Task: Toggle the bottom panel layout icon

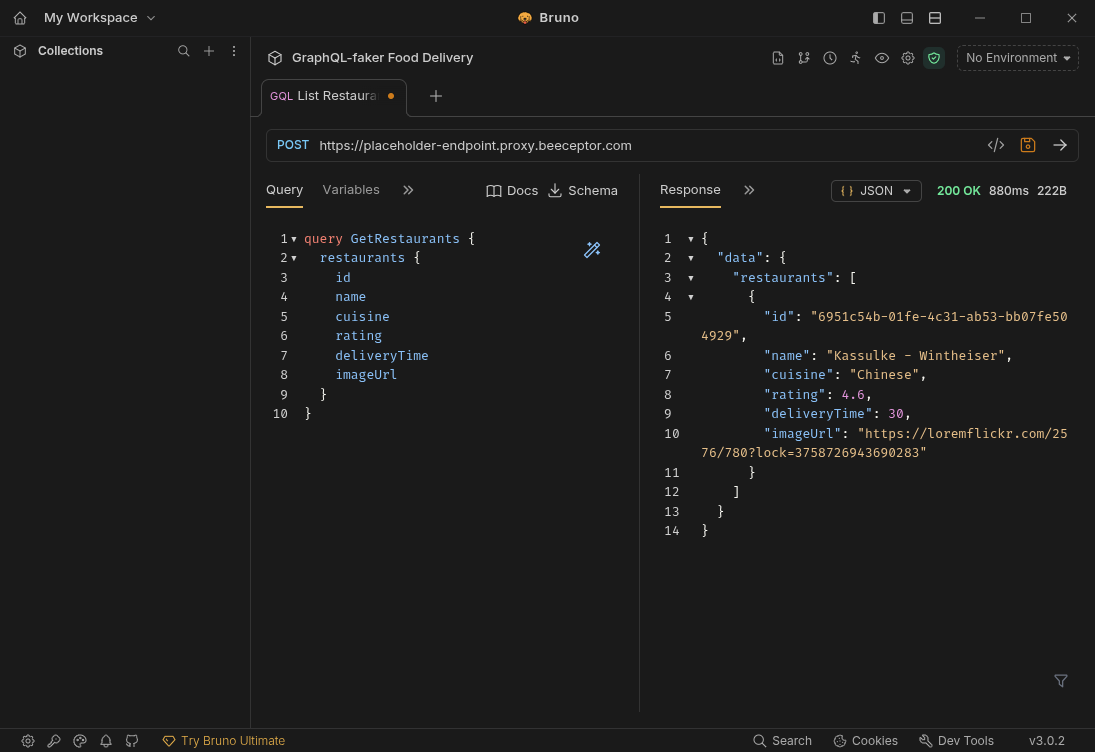Action: 907,18
